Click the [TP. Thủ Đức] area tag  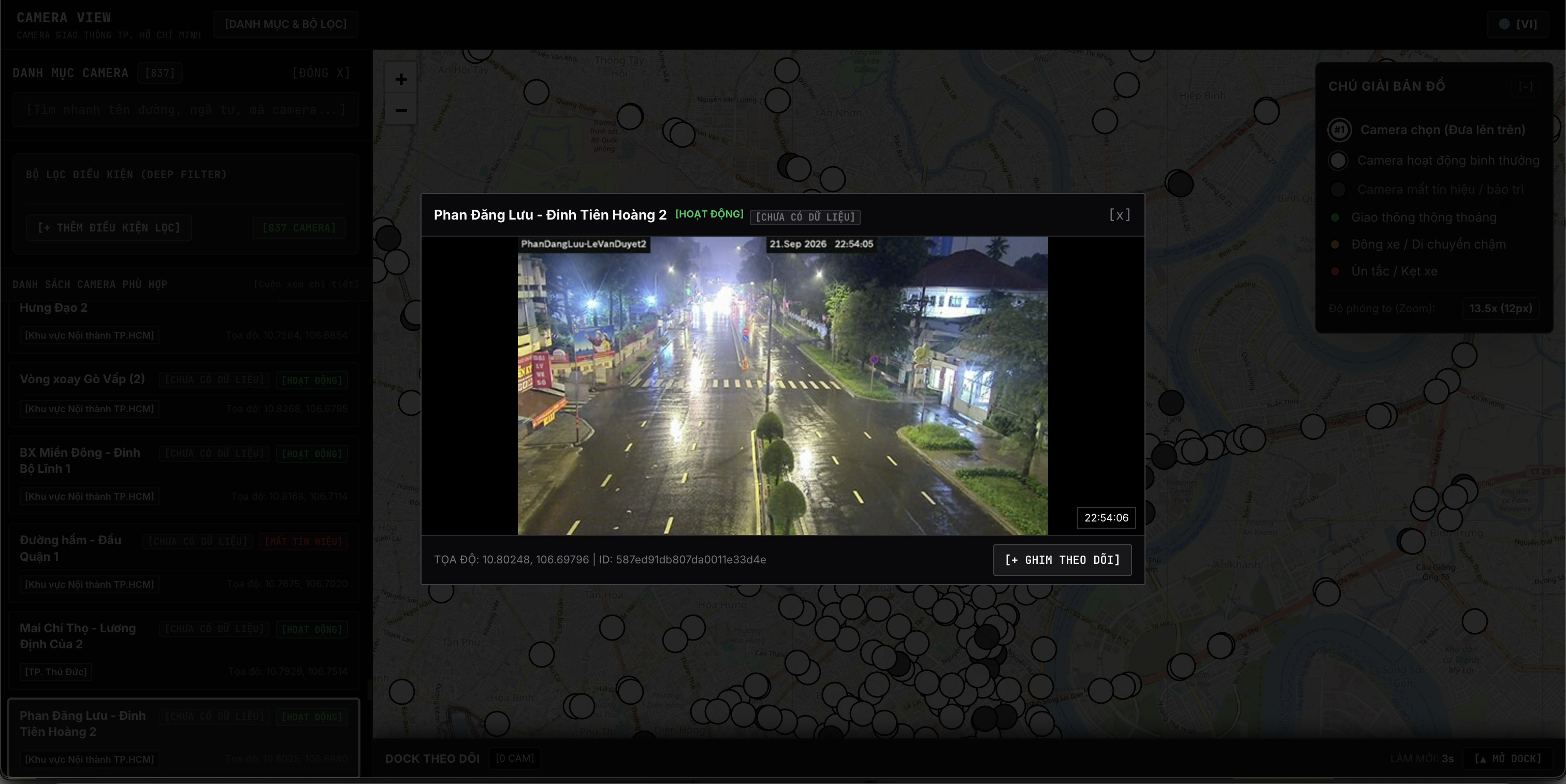(56, 672)
